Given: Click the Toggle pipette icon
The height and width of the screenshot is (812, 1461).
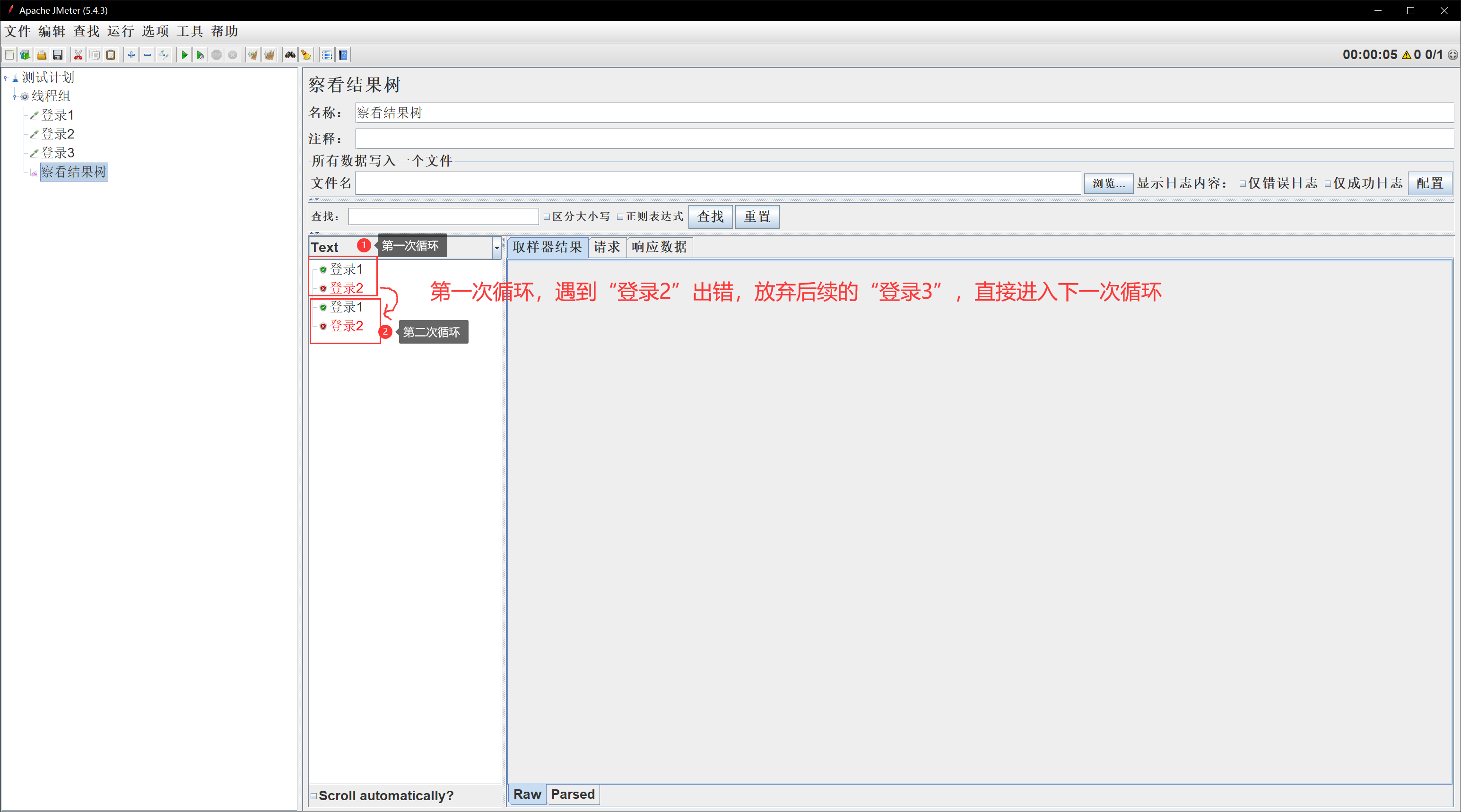Looking at the screenshot, I should (x=164, y=55).
